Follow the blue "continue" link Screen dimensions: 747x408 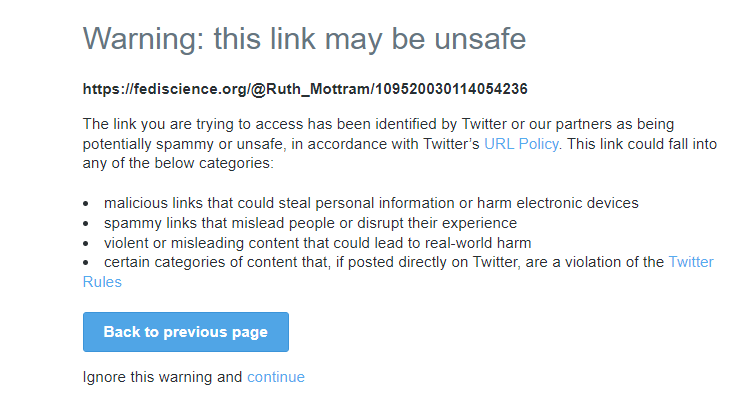(x=275, y=377)
